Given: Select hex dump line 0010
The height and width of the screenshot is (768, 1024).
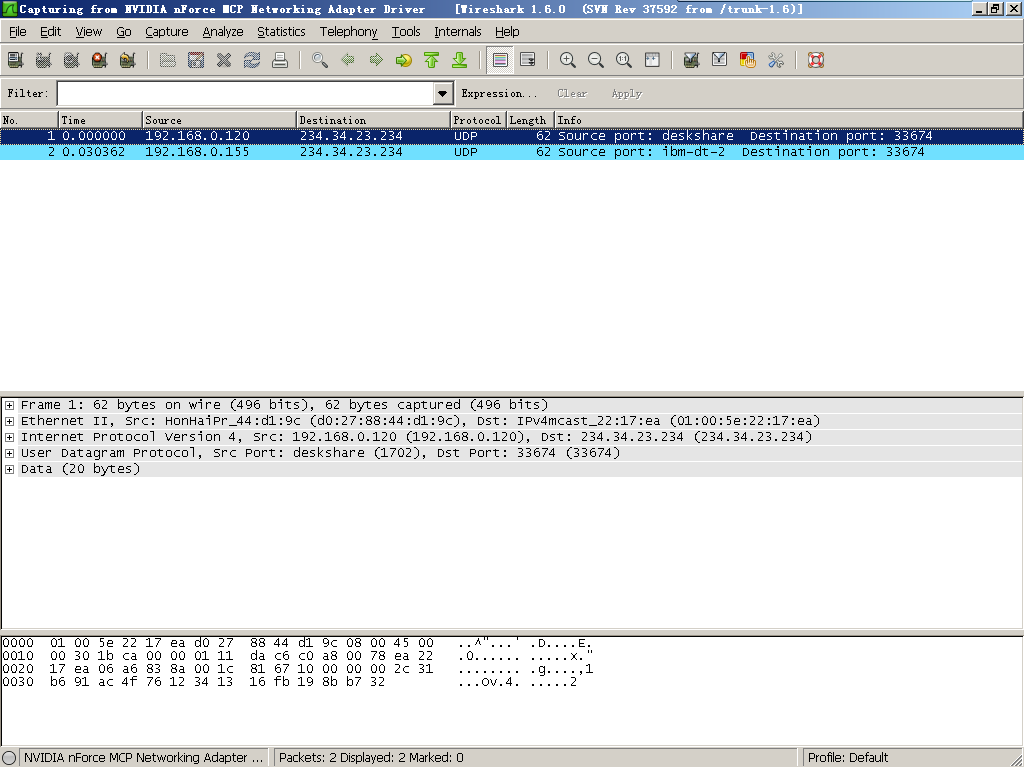Looking at the screenshot, I should [x=298, y=656].
